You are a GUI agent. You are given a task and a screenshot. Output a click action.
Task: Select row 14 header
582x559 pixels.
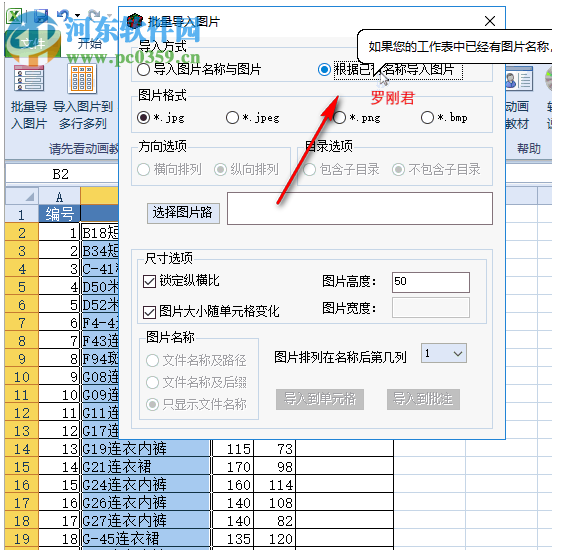22,449
